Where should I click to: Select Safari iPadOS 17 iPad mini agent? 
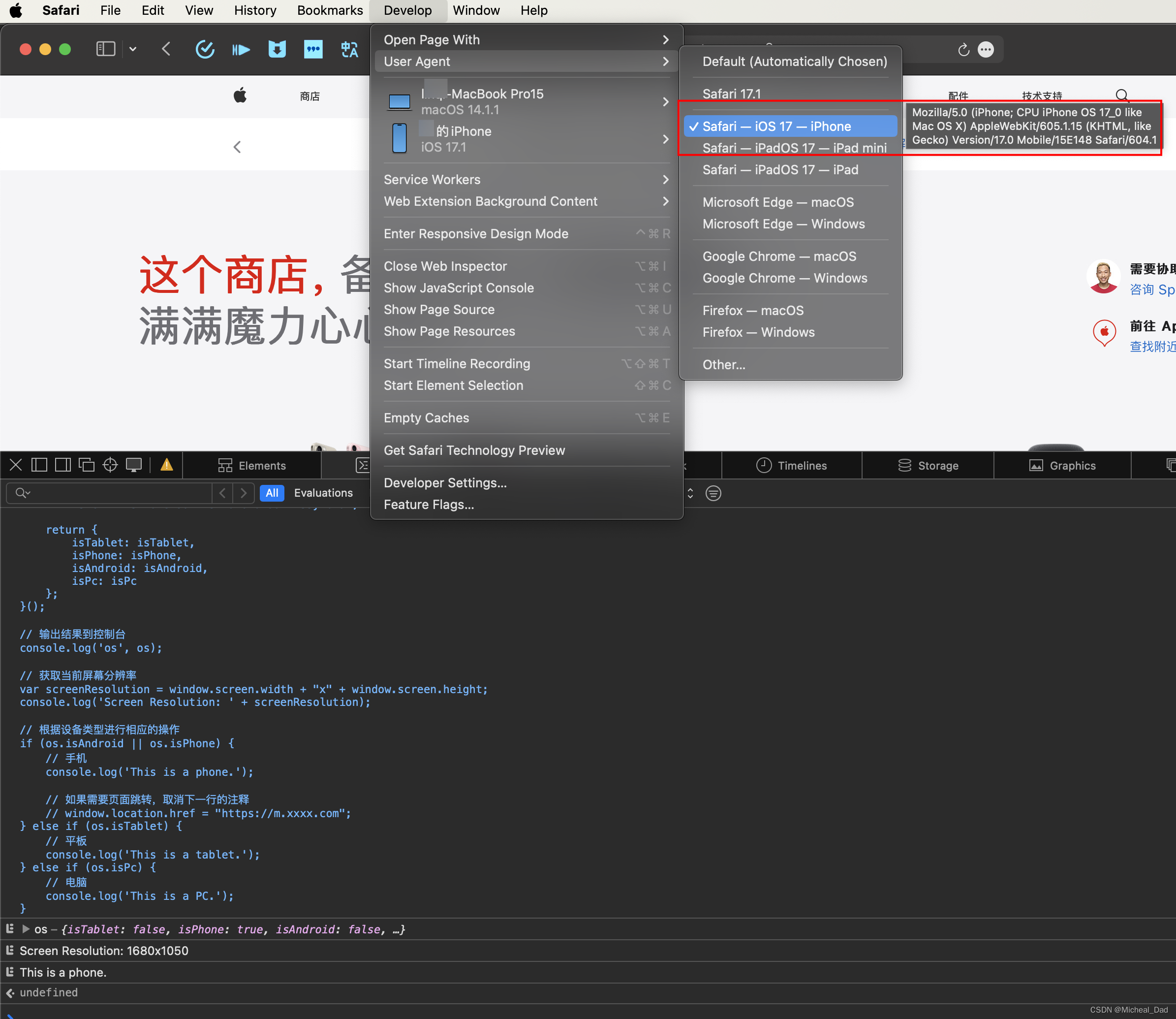tap(794, 148)
